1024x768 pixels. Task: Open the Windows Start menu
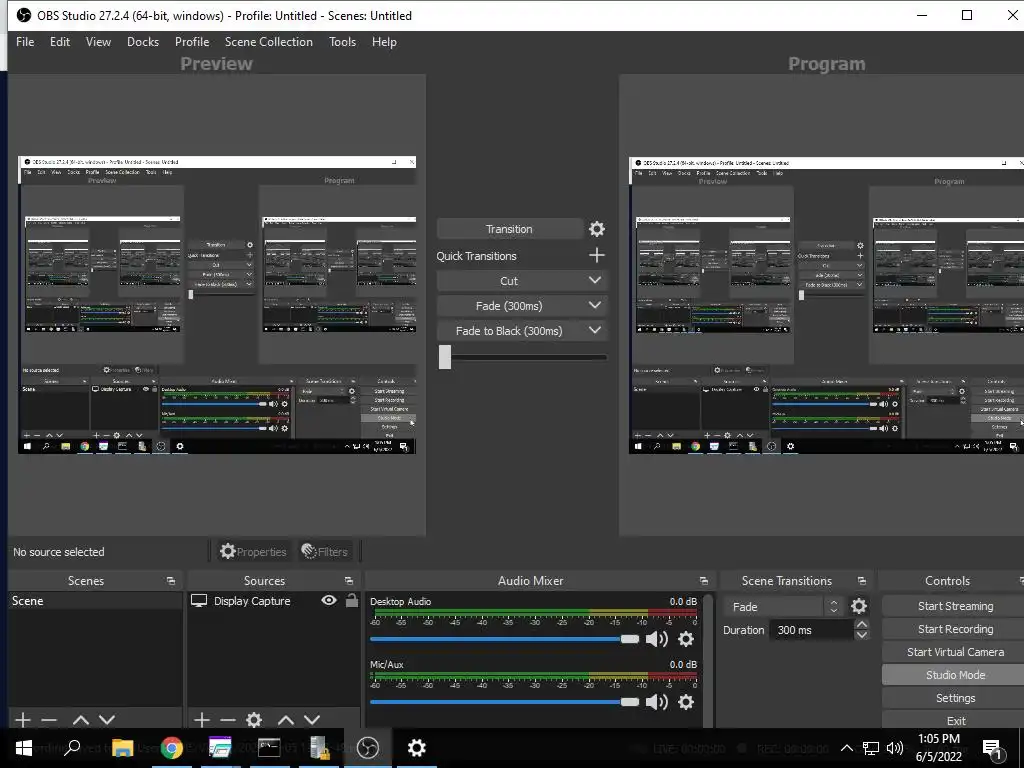(x=24, y=748)
